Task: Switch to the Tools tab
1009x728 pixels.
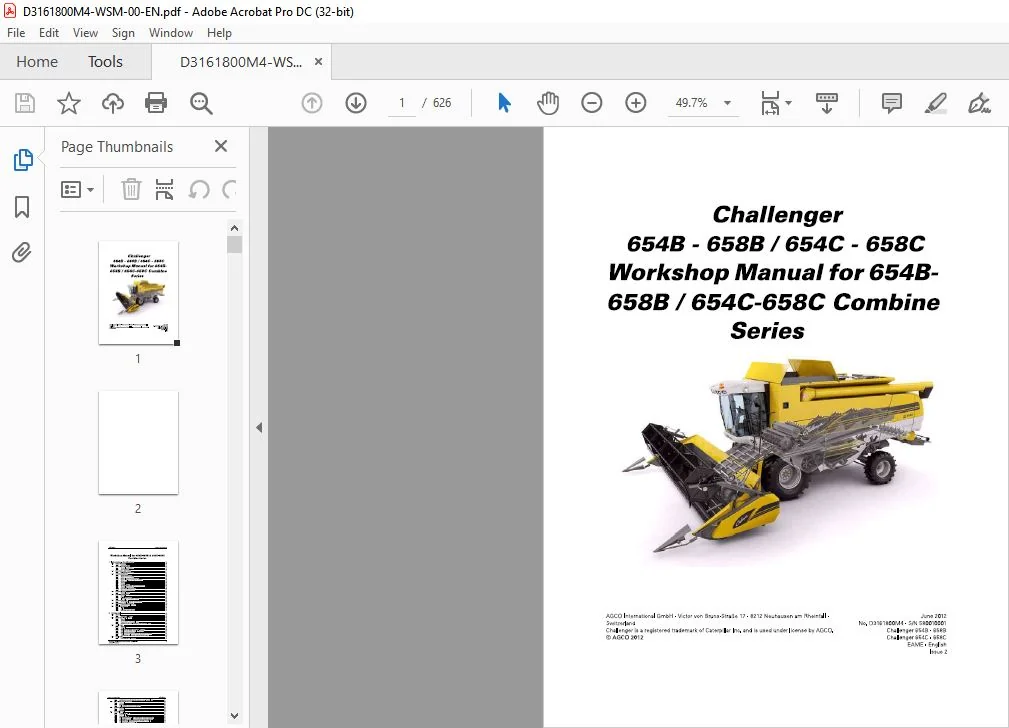Action: (x=105, y=62)
